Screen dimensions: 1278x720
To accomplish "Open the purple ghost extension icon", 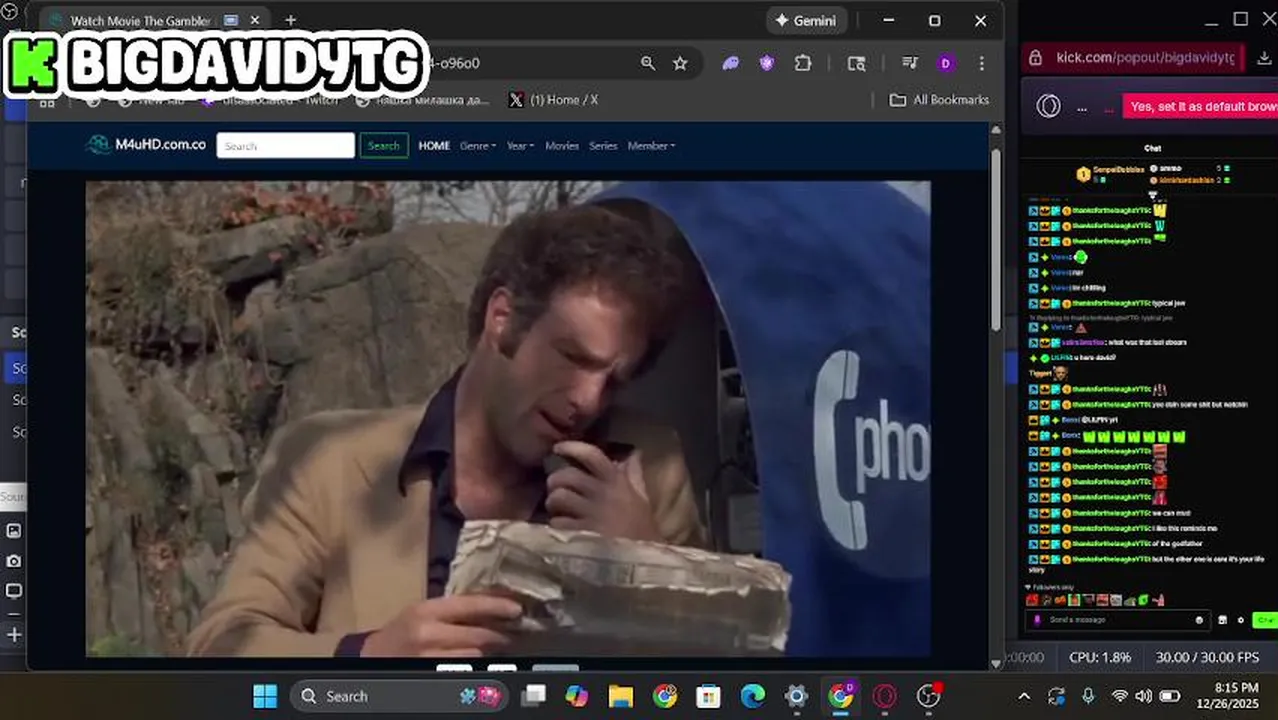I will 731,63.
